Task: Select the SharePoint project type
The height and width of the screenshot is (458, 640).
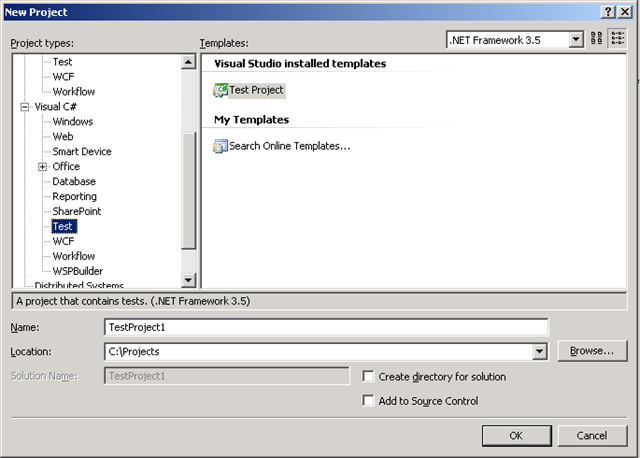Action: 77,211
